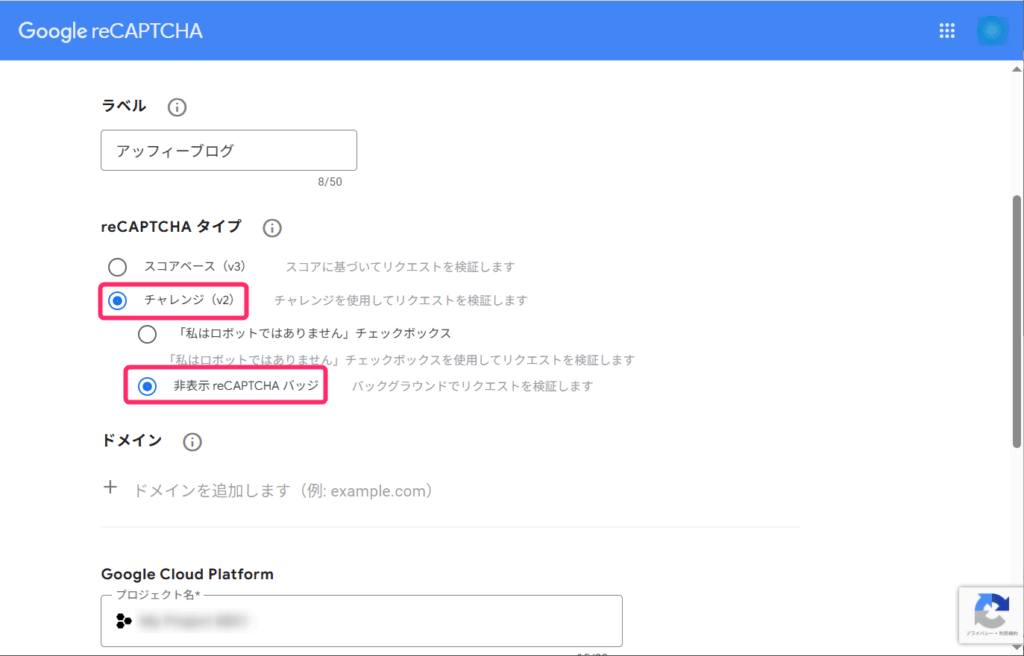Open the account avatar menu
1024x656 pixels.
pyautogui.click(x=991, y=31)
